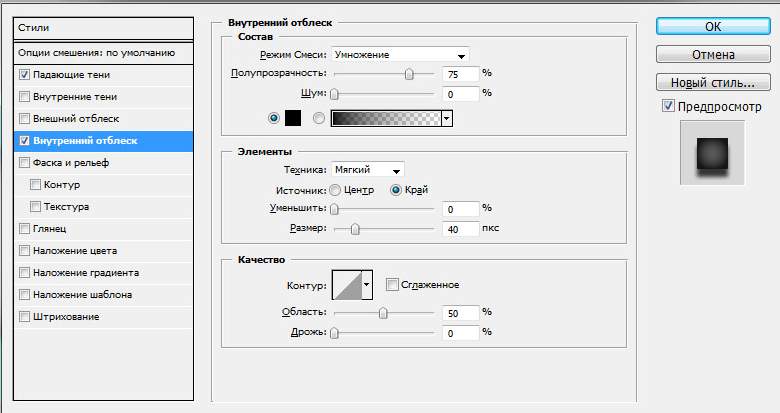Enable the Фаска и рельеф checkbox
780x413 pixels.
coord(24,163)
